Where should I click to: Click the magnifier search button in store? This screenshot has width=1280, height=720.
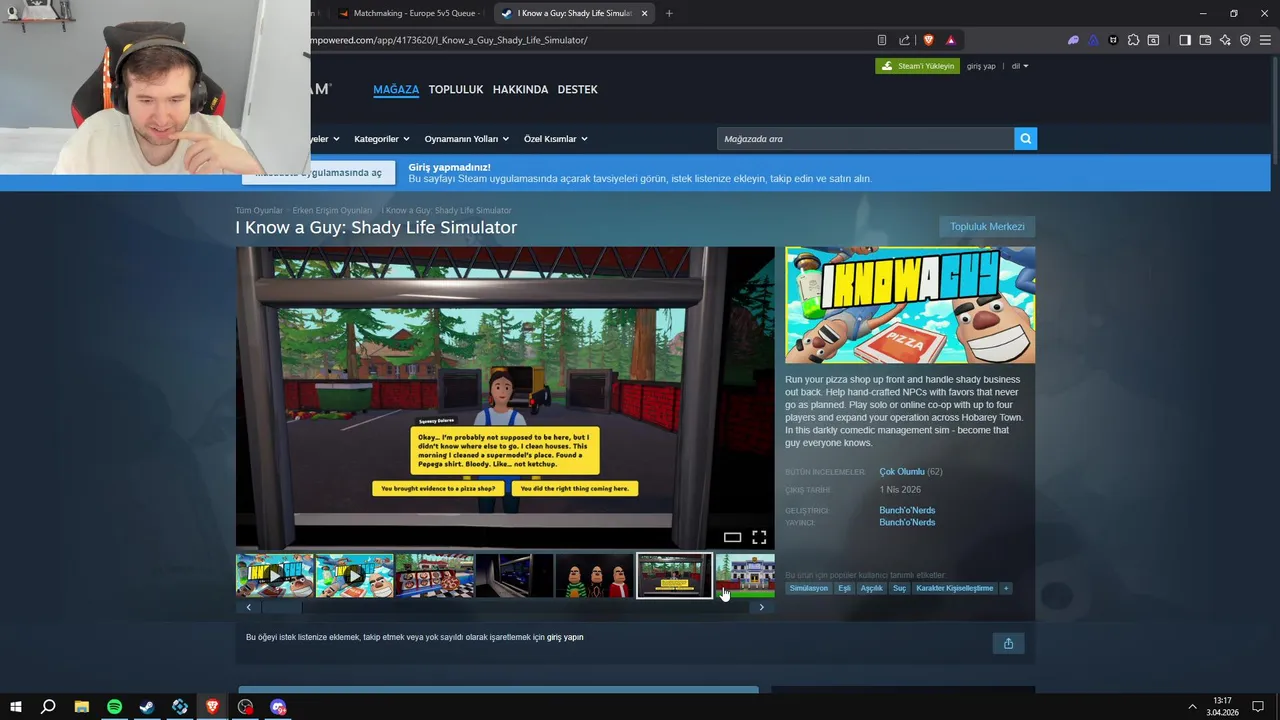click(1025, 139)
